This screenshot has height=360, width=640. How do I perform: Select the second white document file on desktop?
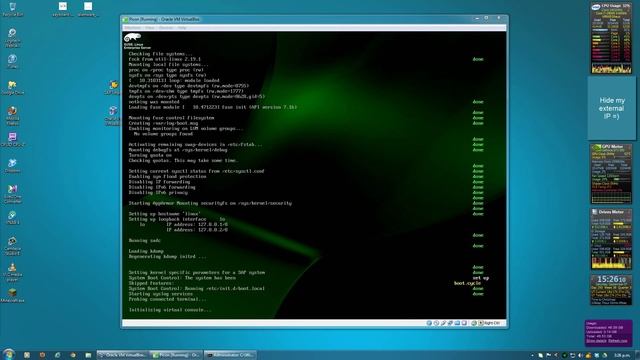88,8
